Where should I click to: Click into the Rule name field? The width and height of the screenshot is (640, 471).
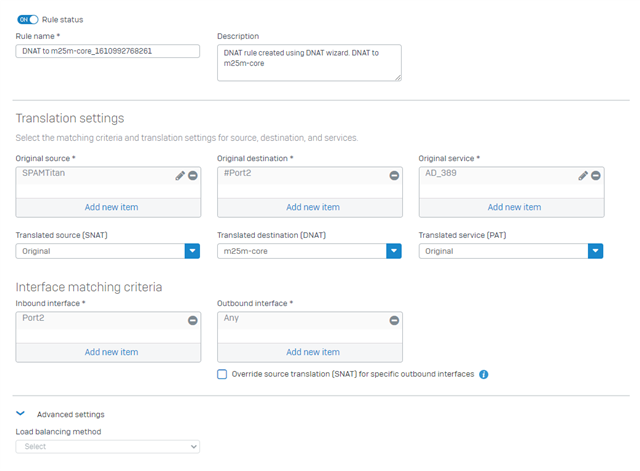tap(108, 51)
